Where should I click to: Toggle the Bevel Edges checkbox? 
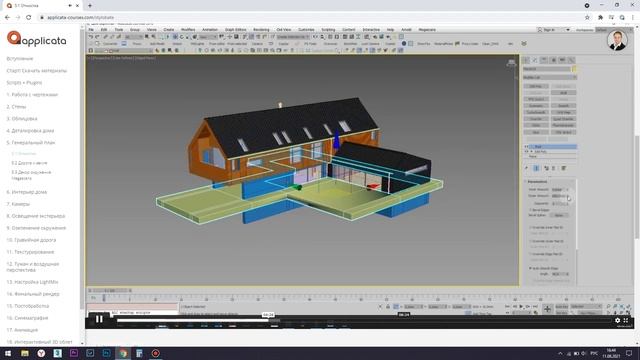click(530, 210)
